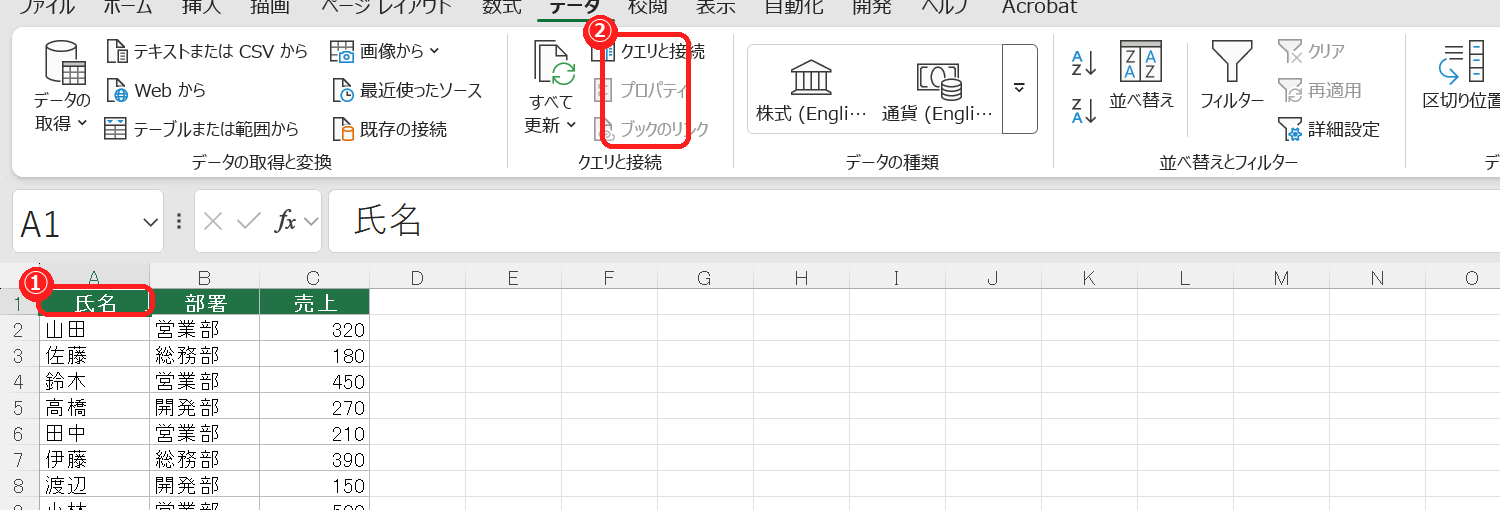The height and width of the screenshot is (510, 1500).
Task: Switch to the 校閲 tab
Action: coord(647,7)
